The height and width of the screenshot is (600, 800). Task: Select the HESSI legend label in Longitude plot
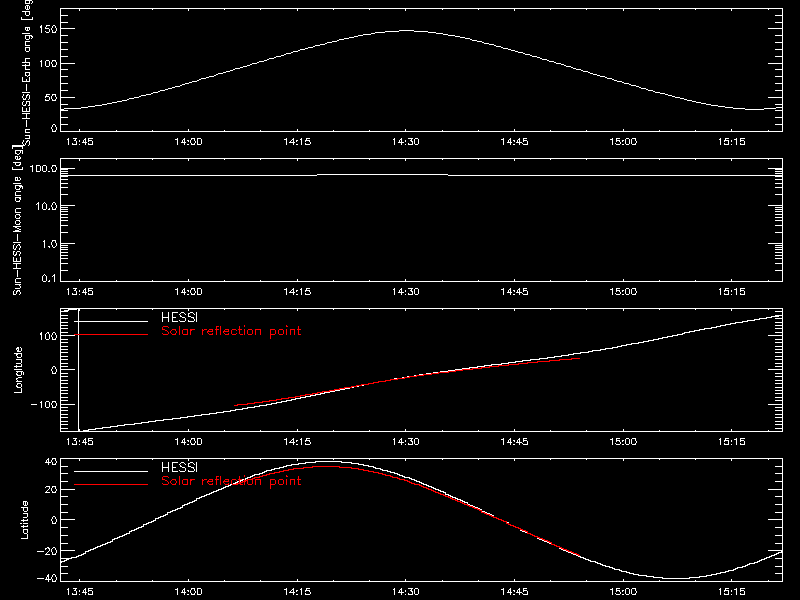179,317
